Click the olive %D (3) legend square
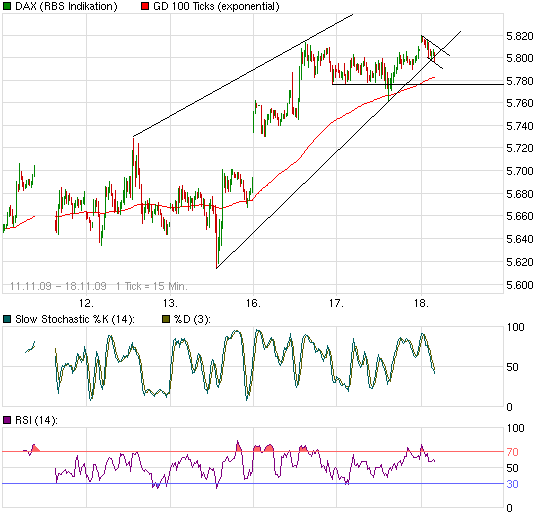 [166, 319]
